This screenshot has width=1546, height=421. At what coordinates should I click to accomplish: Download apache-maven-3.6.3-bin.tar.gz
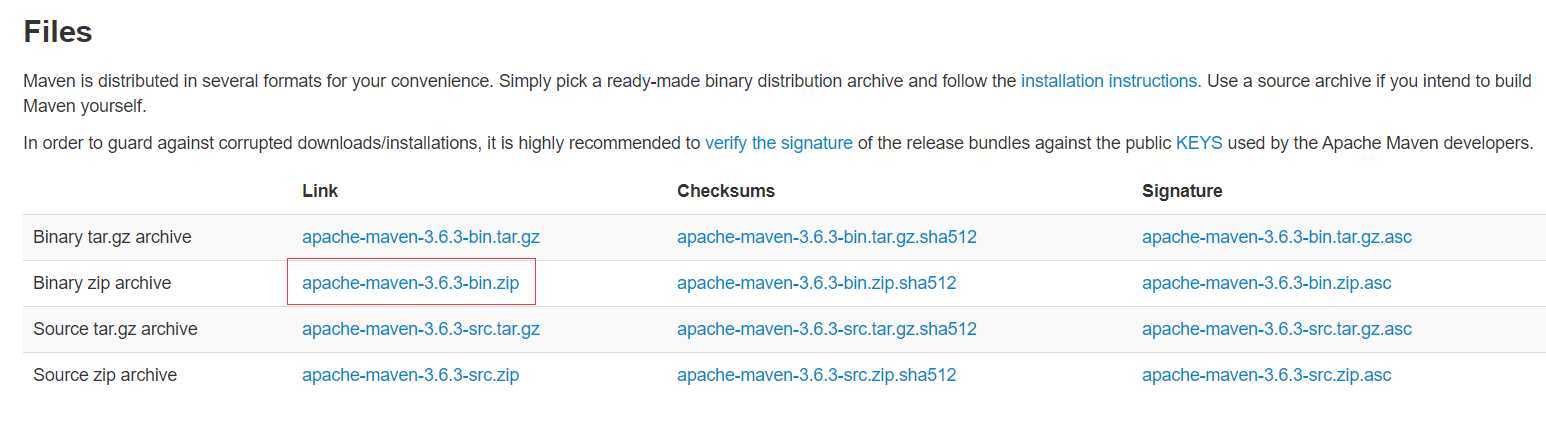[420, 238]
